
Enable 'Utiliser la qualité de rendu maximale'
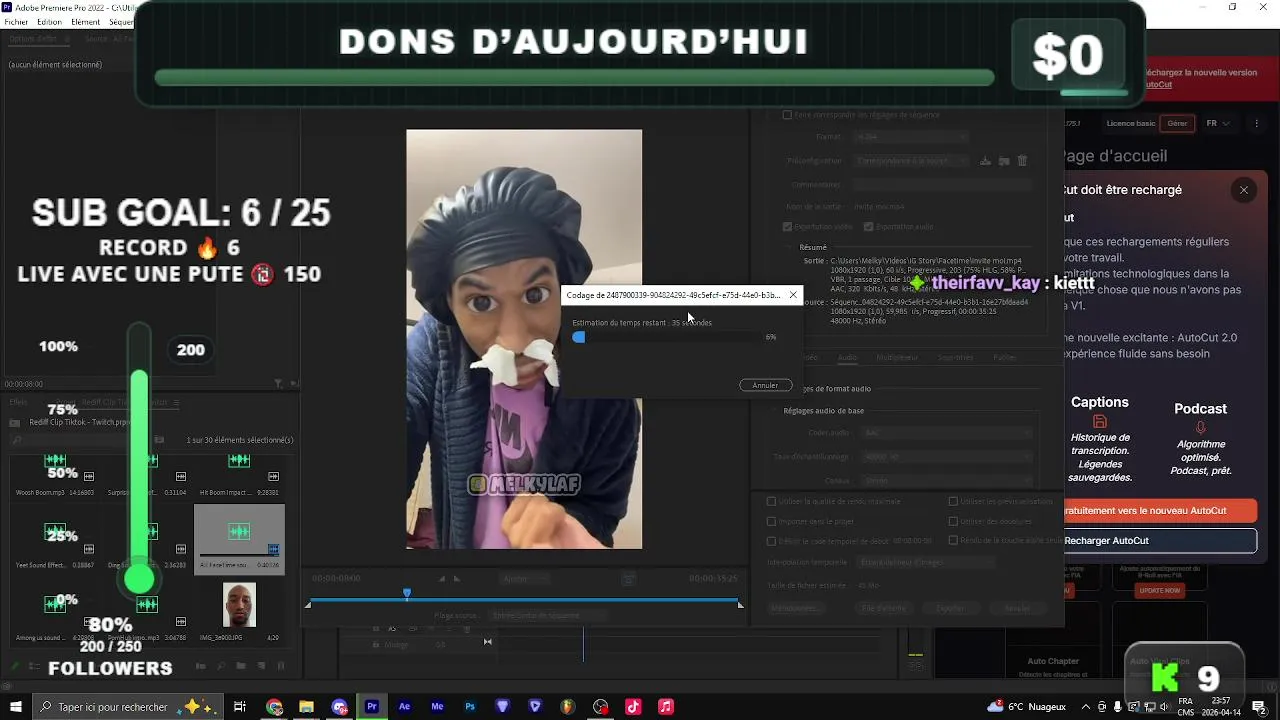[771, 501]
